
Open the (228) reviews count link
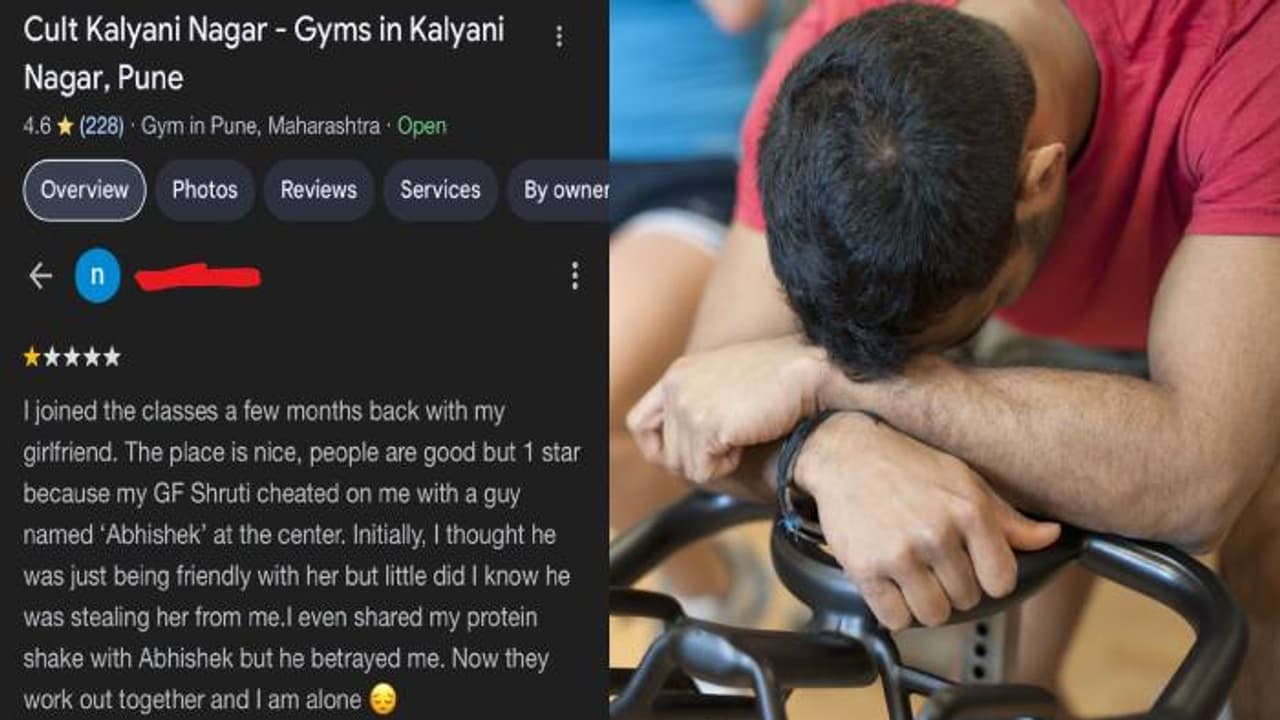point(101,127)
